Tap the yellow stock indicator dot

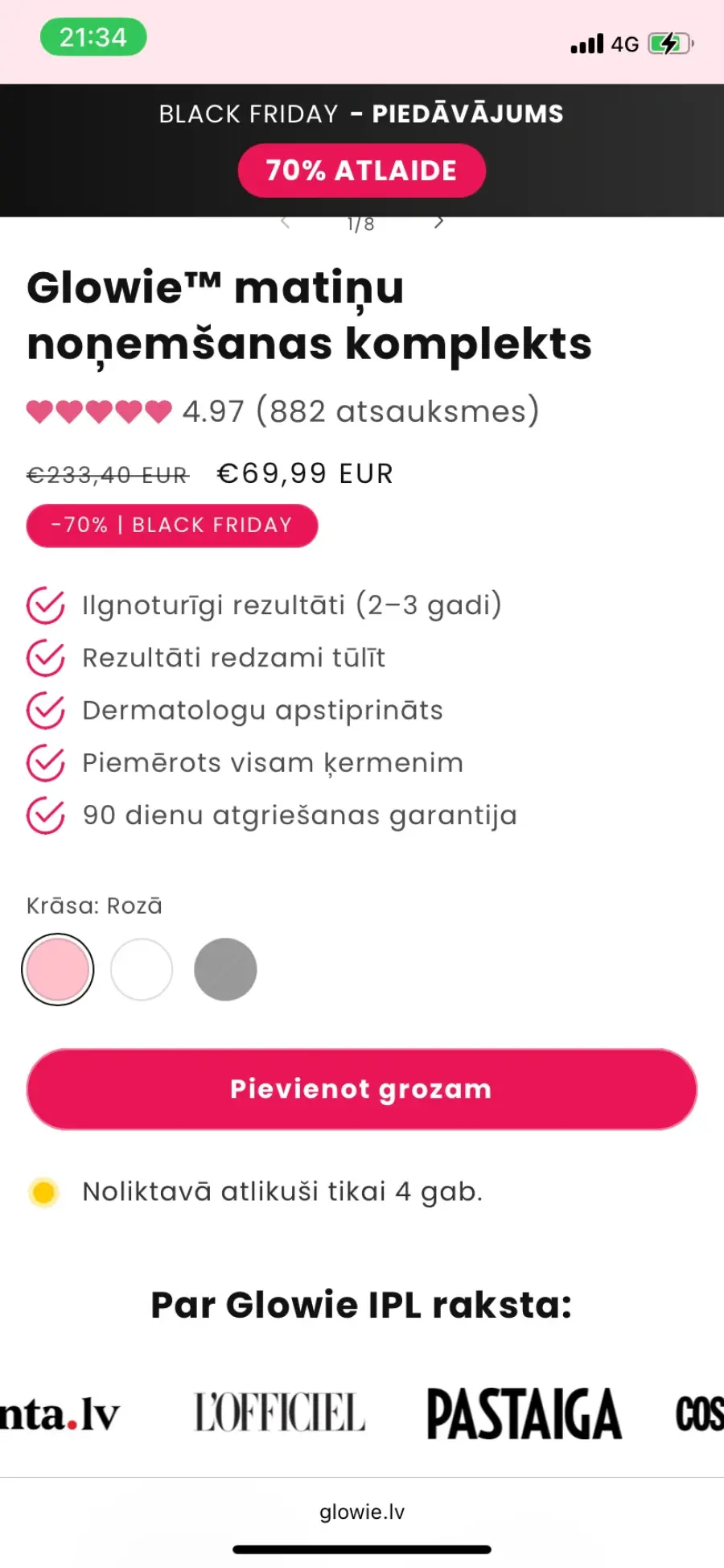click(43, 1191)
